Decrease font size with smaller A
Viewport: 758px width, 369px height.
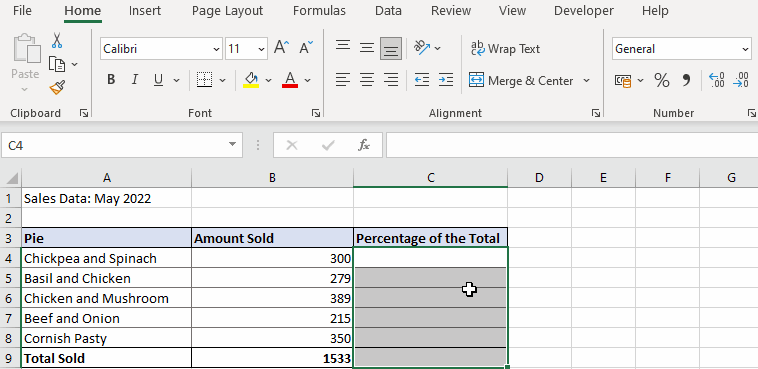tap(306, 48)
